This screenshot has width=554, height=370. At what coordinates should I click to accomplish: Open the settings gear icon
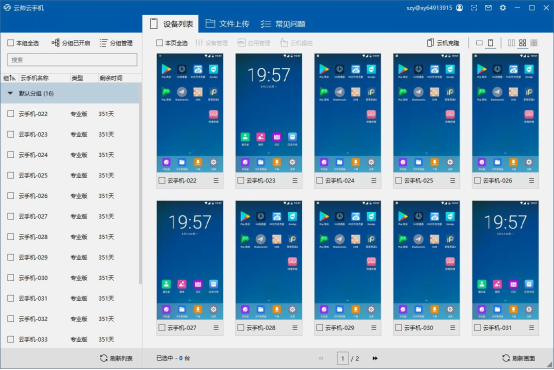pyautogui.click(x=503, y=8)
